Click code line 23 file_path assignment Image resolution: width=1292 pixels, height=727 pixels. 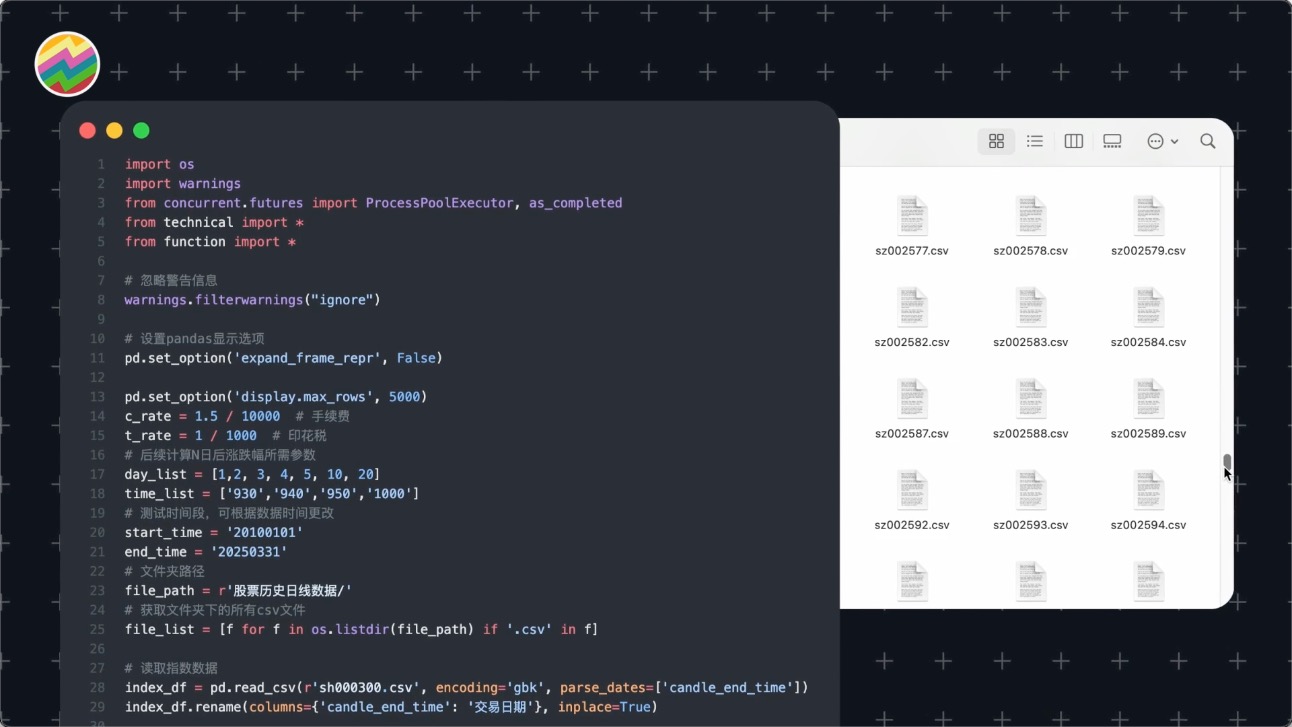tap(238, 591)
